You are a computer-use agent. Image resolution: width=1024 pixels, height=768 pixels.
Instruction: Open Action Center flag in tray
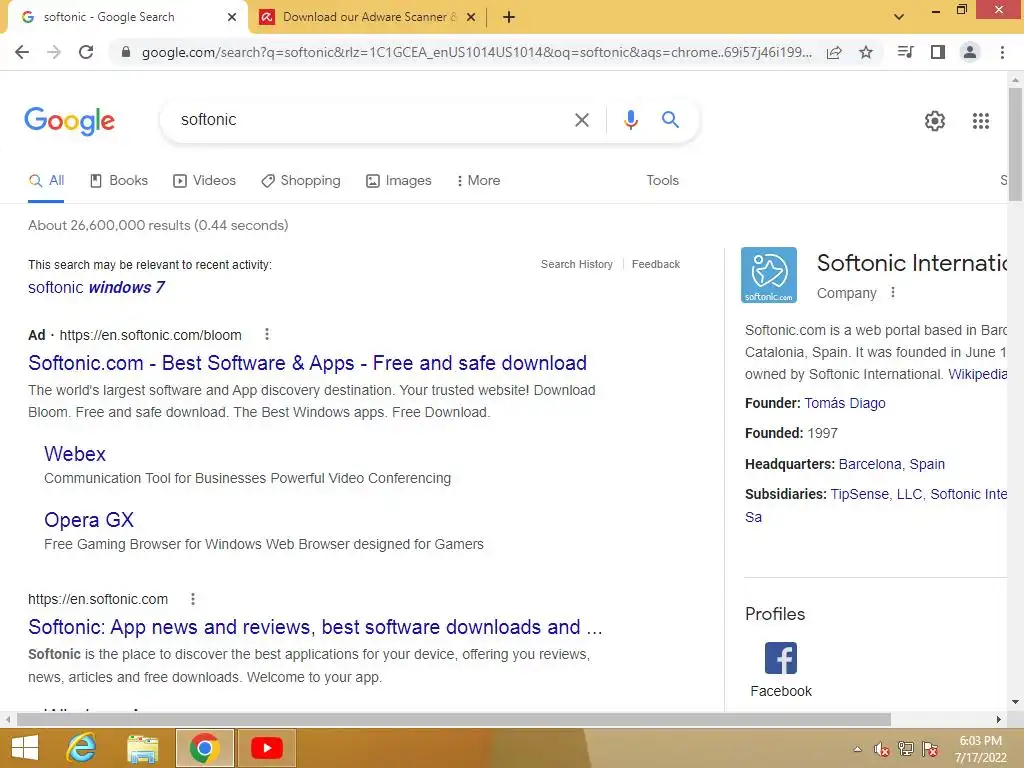pyautogui.click(x=930, y=750)
